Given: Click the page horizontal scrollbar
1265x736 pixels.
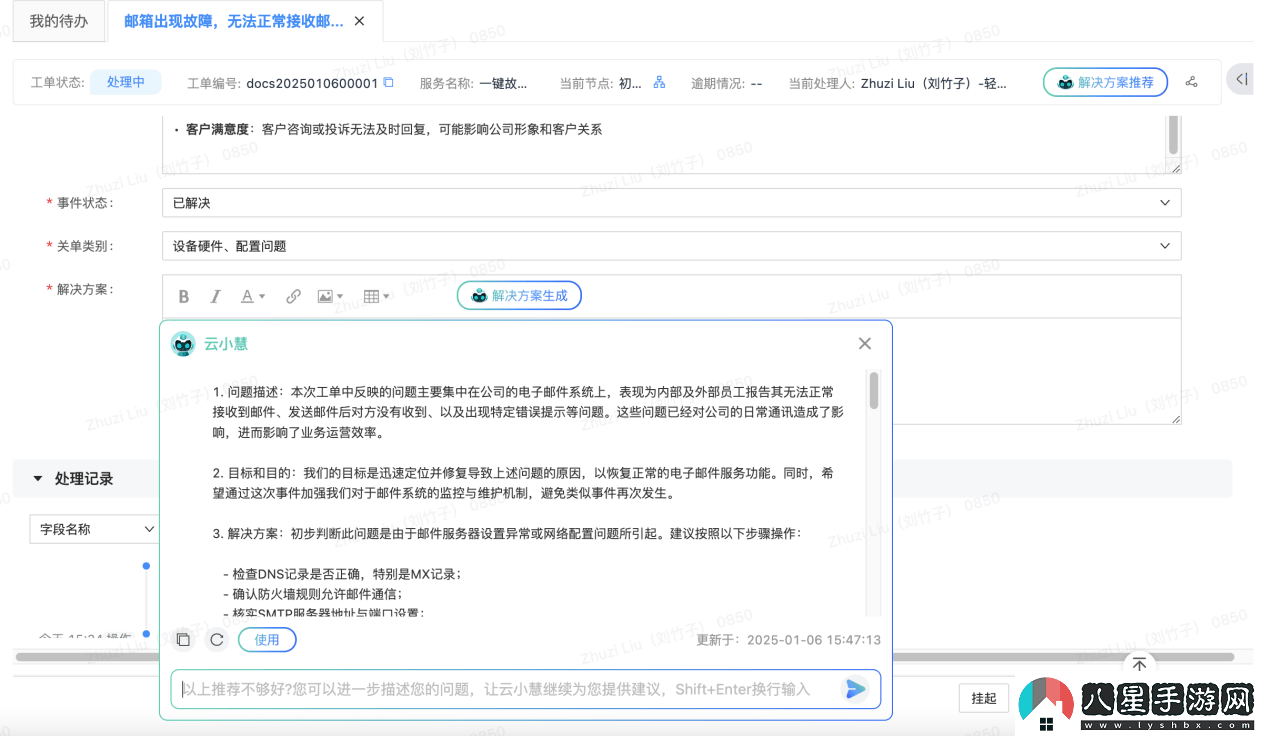Looking at the screenshot, I should pos(625,657).
